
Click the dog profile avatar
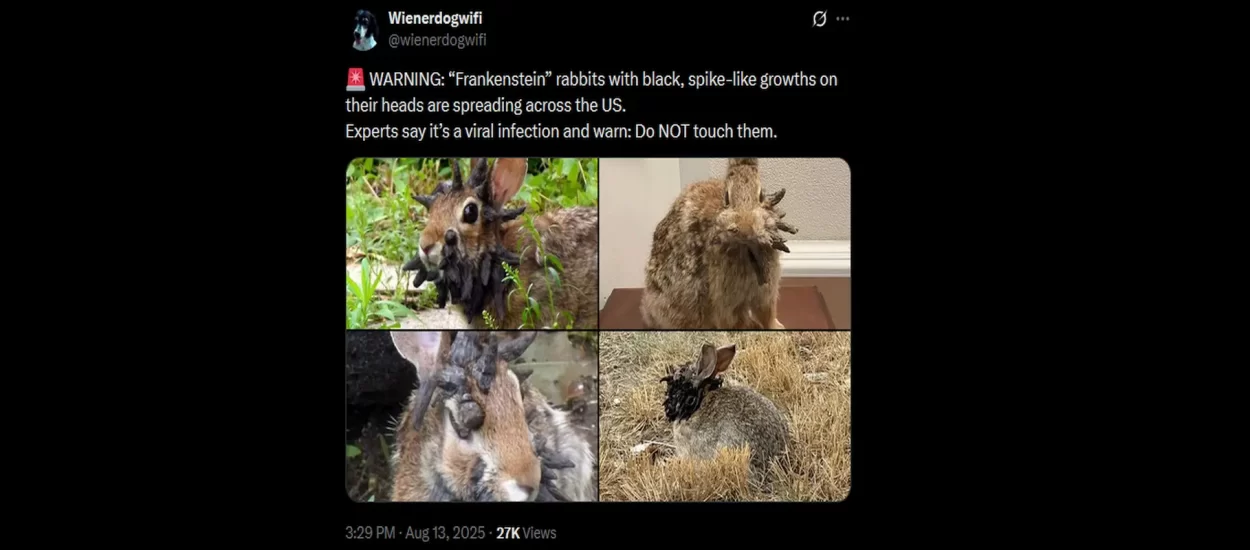(365, 30)
